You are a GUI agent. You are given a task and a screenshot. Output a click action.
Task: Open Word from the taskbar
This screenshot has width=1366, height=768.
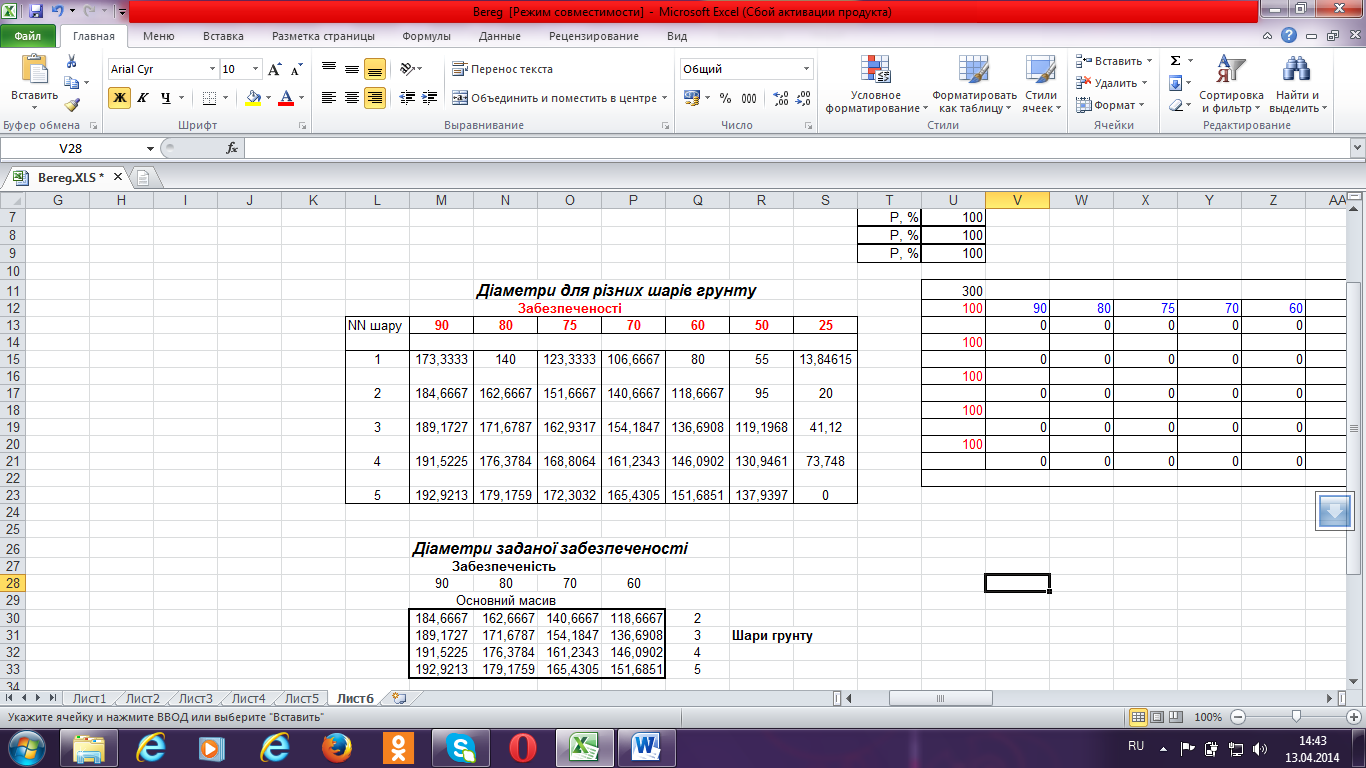click(x=646, y=747)
